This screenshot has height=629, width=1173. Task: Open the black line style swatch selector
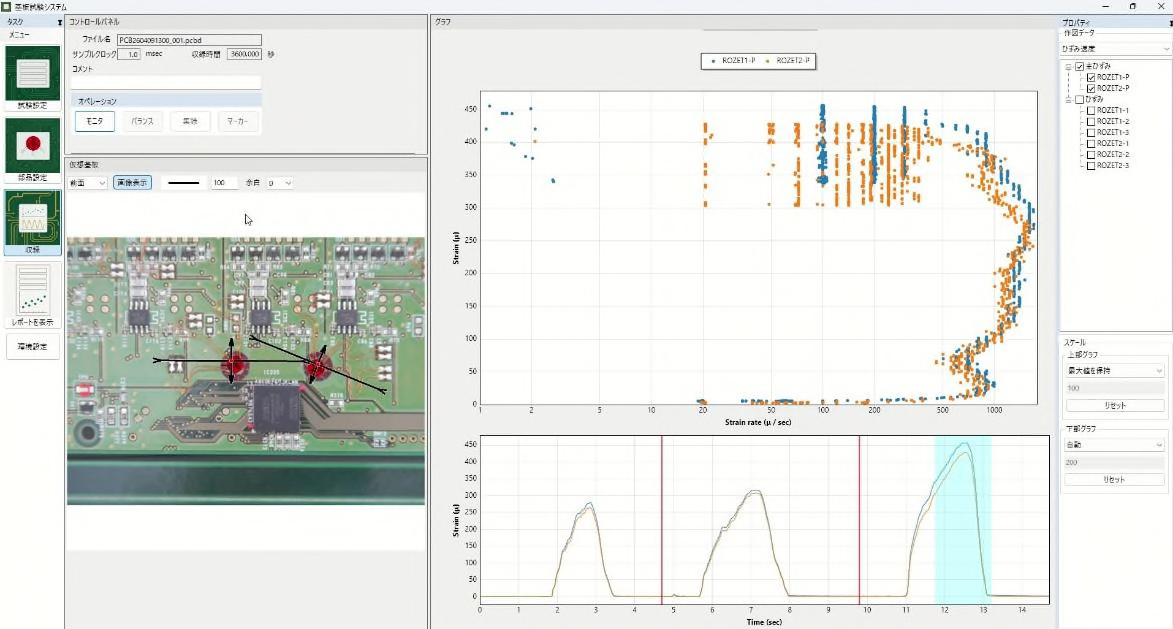184,182
